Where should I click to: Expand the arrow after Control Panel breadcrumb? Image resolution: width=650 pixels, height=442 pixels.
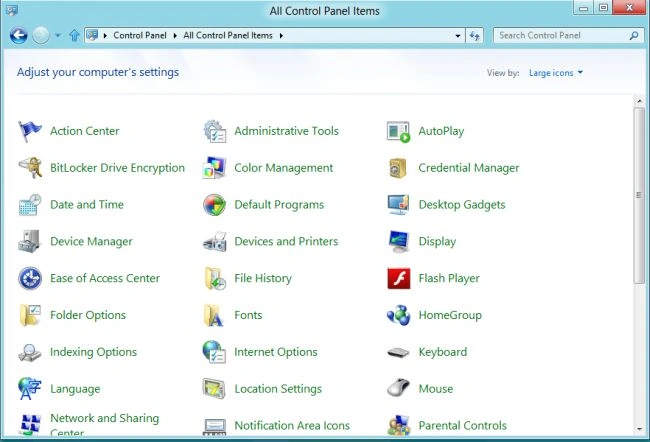175,36
